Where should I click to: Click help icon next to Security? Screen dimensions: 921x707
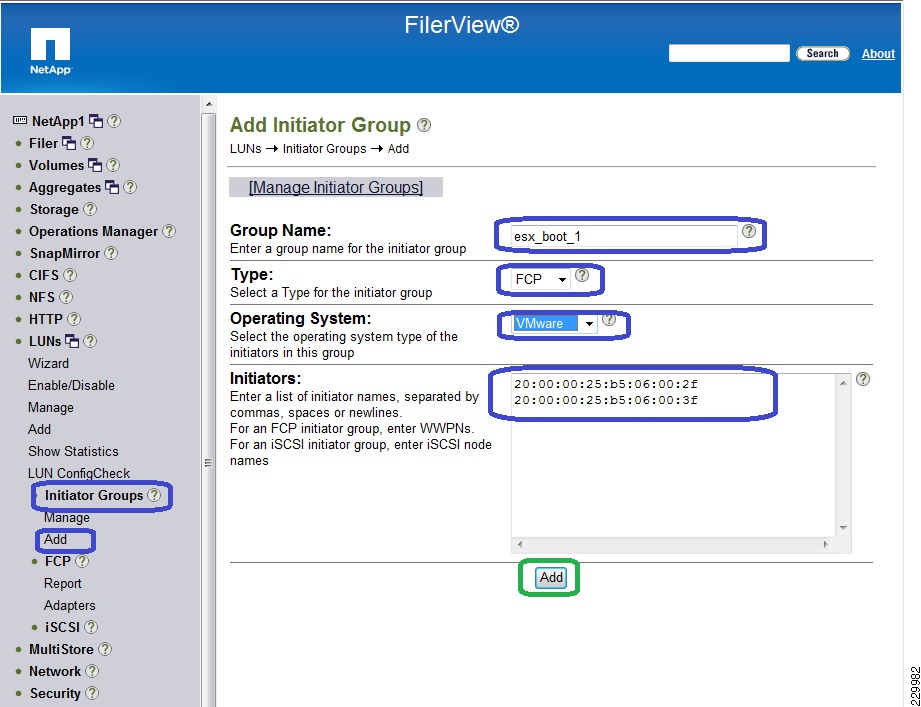[x=92, y=693]
